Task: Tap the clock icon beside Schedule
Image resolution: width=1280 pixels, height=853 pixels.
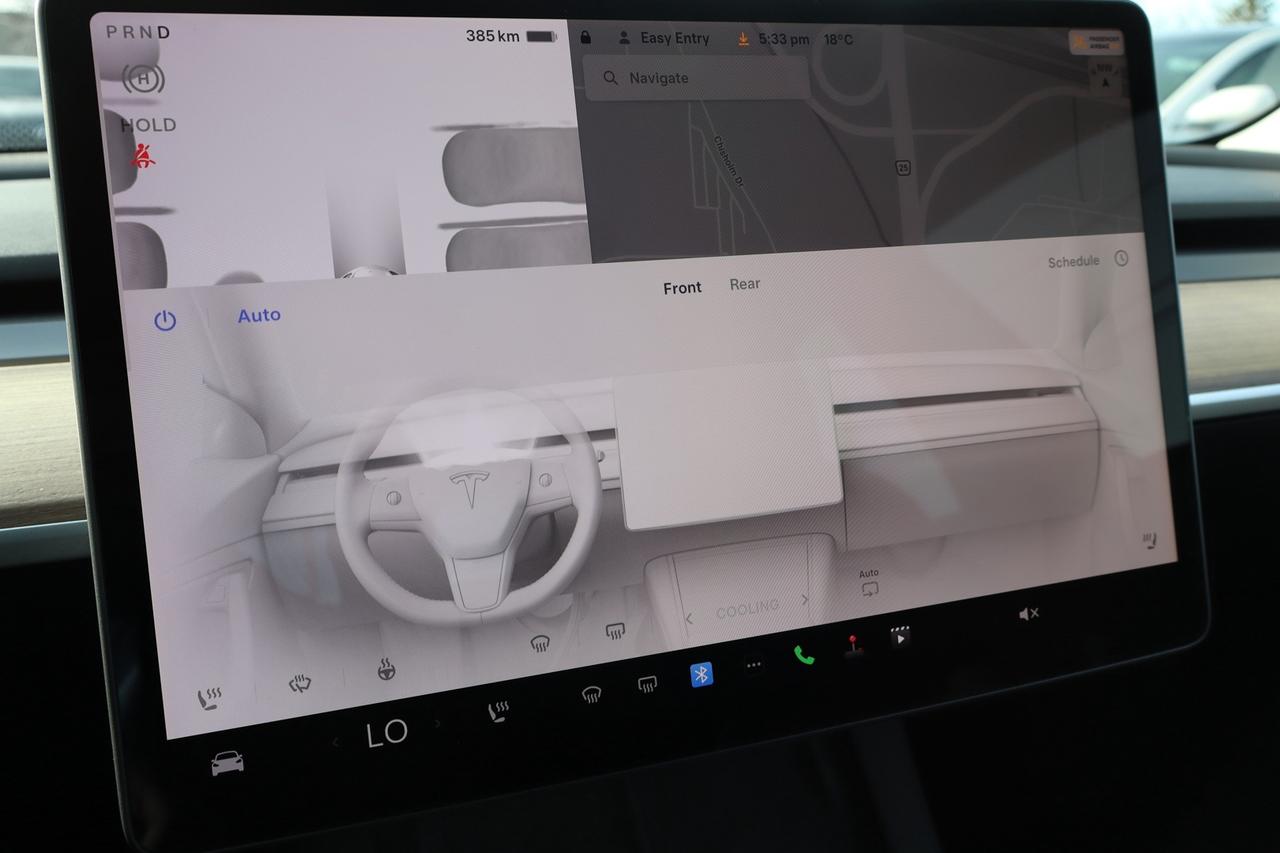Action: pos(1121,258)
